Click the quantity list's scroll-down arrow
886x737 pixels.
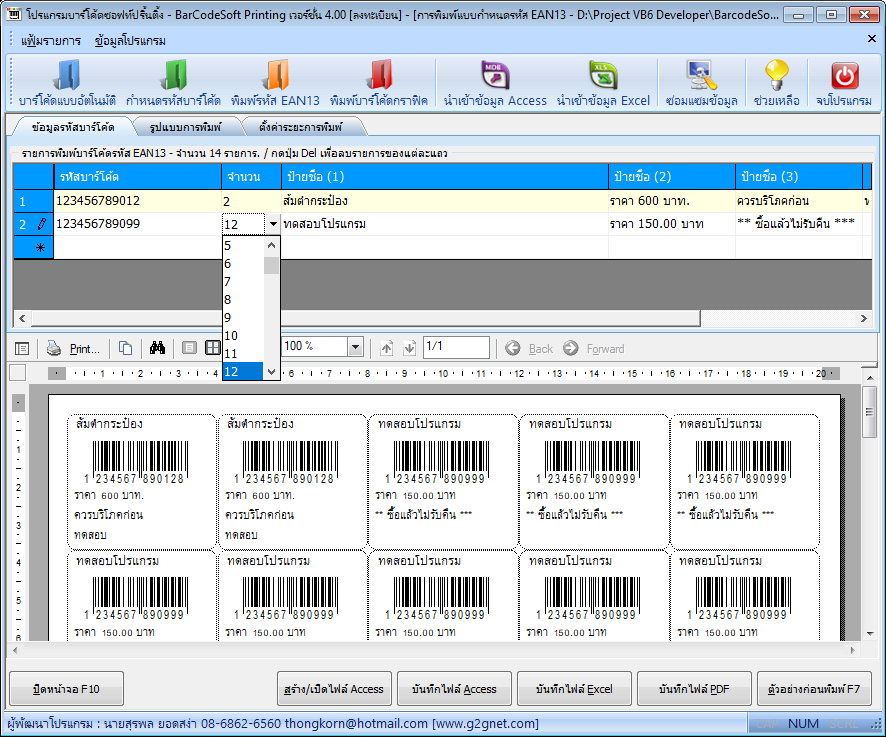[272, 371]
